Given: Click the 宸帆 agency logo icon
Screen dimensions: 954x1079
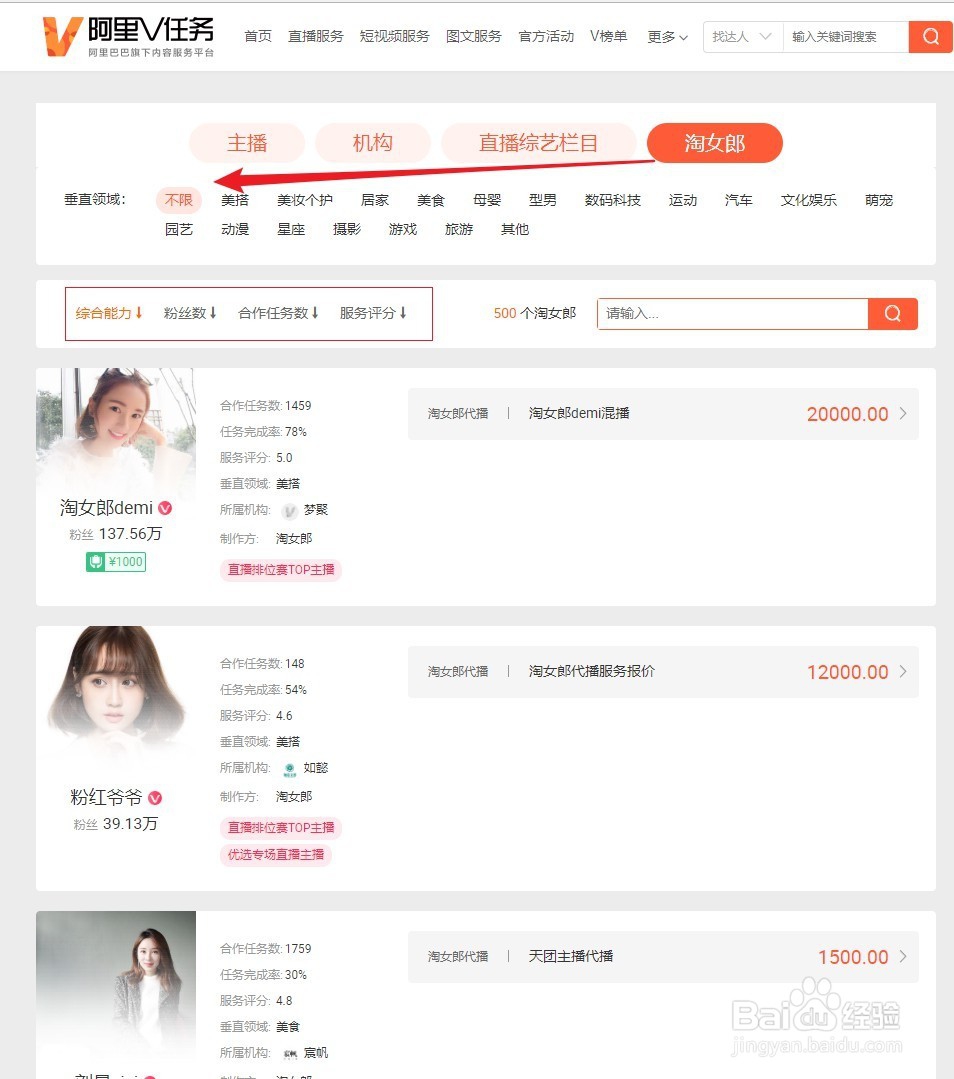Looking at the screenshot, I should pos(290,1054).
